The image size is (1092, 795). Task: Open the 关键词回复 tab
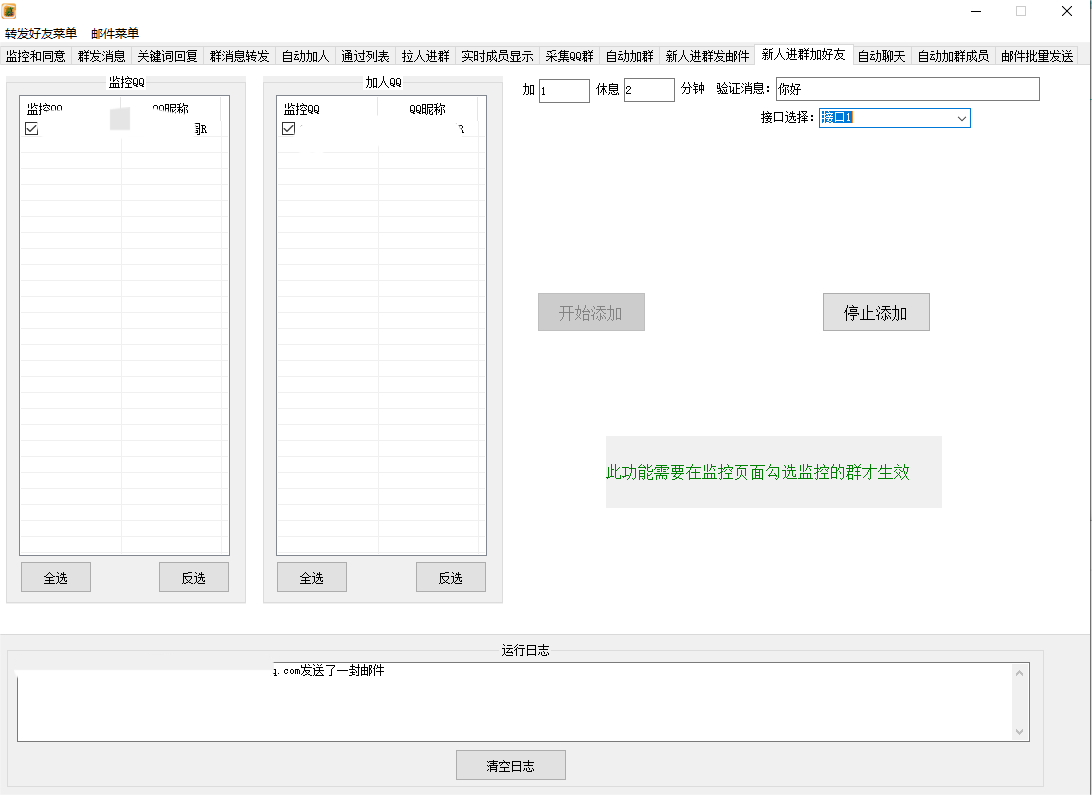(167, 56)
